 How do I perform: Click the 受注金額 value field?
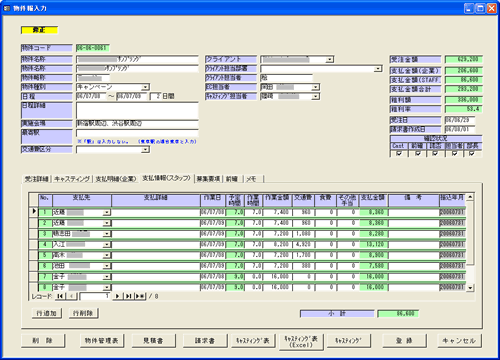(x=464, y=60)
